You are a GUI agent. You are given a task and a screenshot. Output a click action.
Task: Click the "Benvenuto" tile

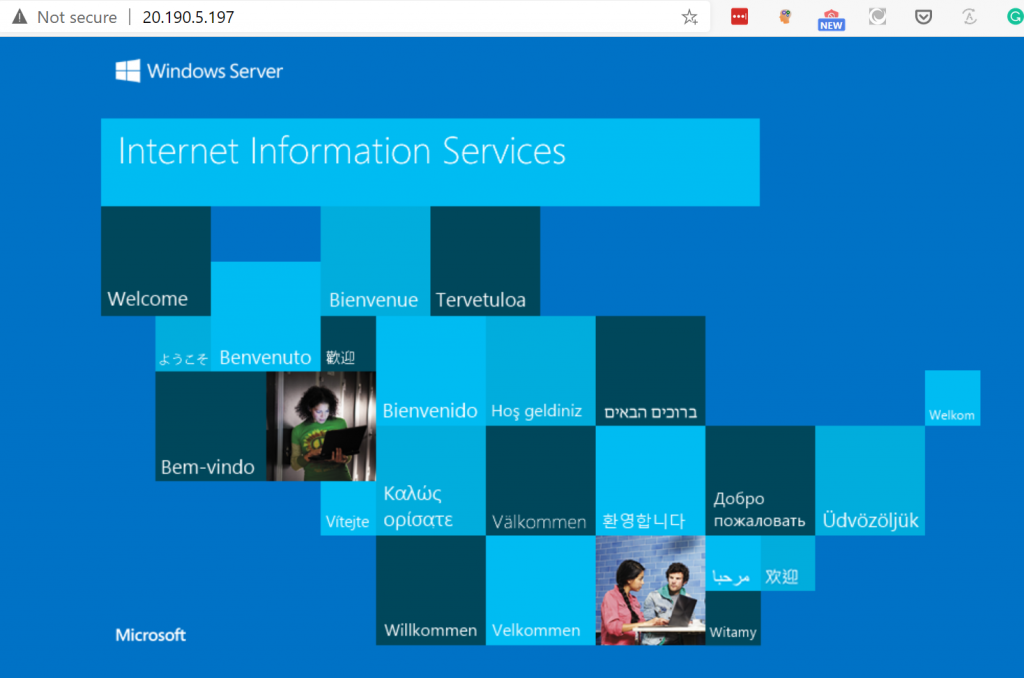pyautogui.click(x=266, y=316)
